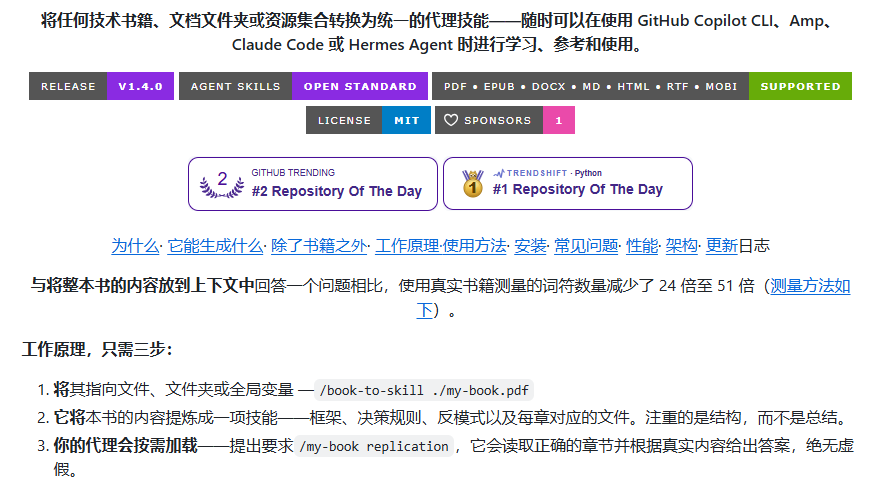Click the laurel wreath number 2 icon
This screenshot has height=491, width=886.
coord(222,184)
